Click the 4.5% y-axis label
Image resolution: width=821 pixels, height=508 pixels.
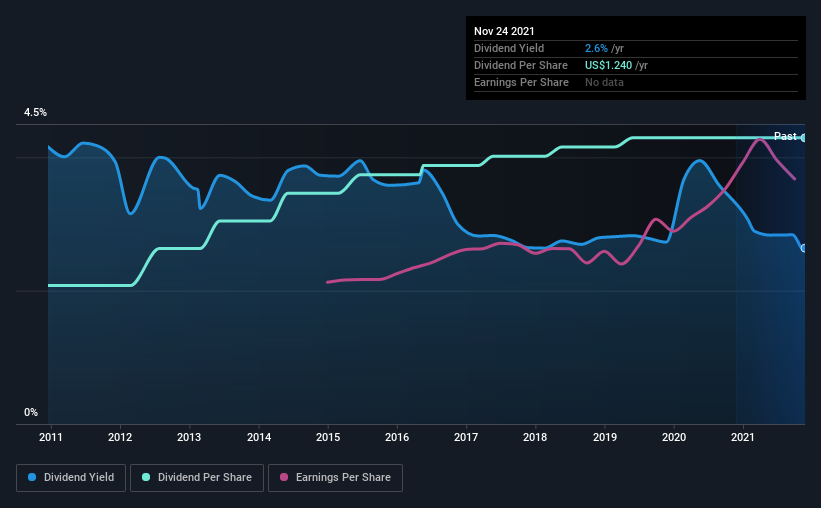click(x=35, y=113)
